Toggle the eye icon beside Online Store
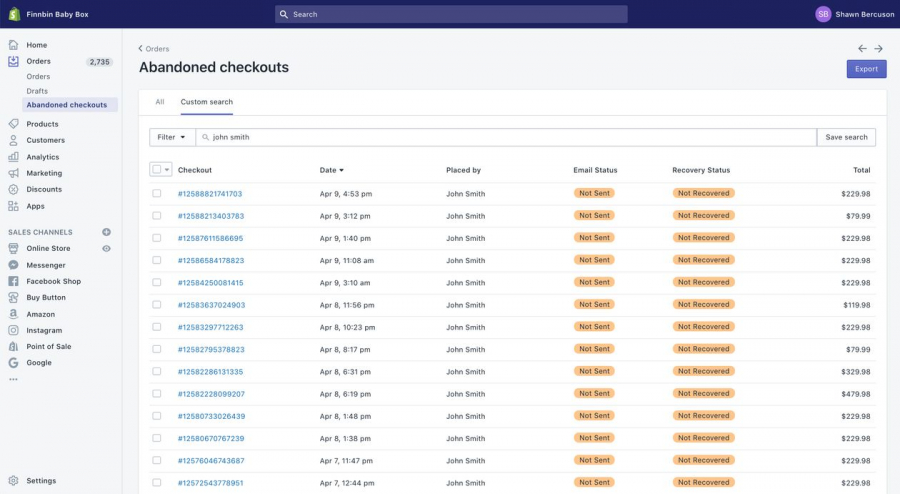This screenshot has width=900, height=494. [x=107, y=248]
